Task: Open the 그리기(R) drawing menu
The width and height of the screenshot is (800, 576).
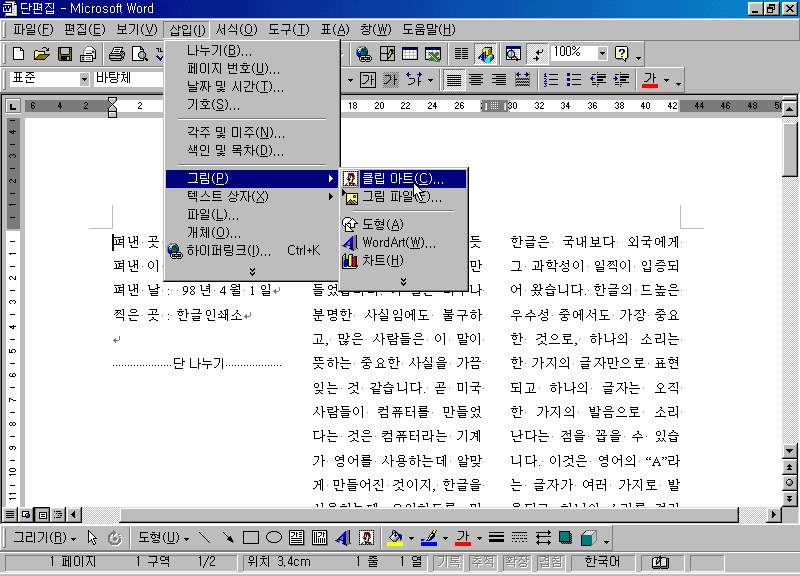Action: pos(44,537)
